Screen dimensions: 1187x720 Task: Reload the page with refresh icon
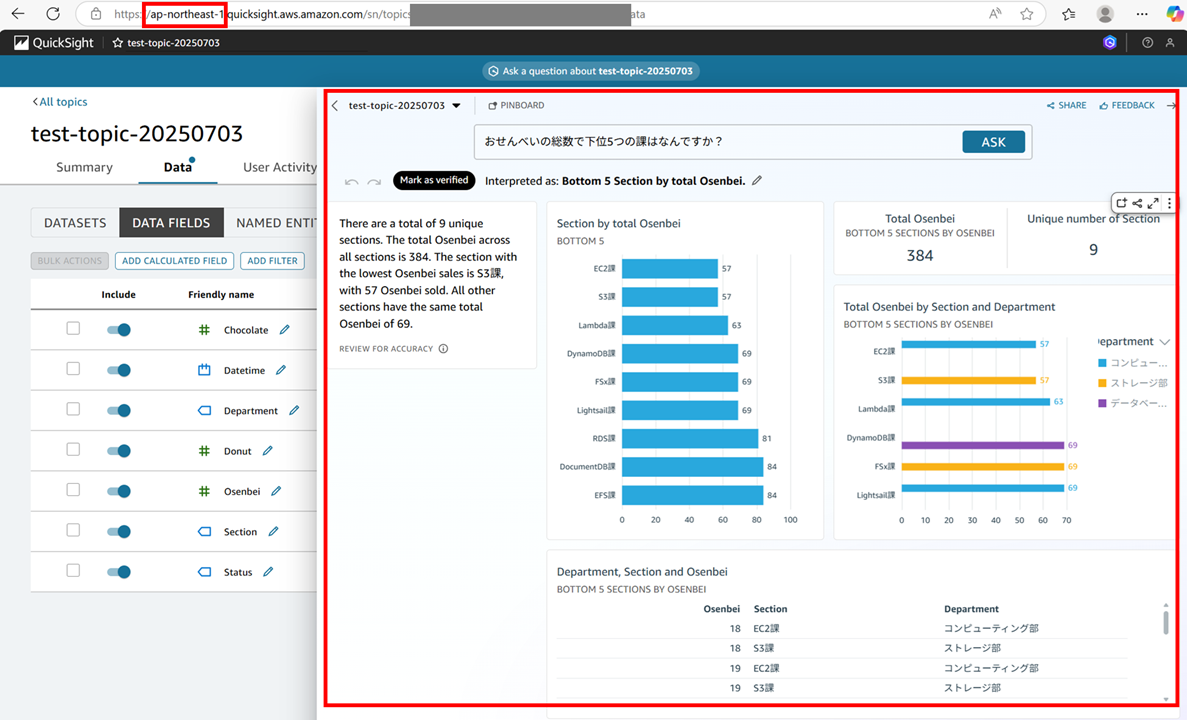click(52, 14)
